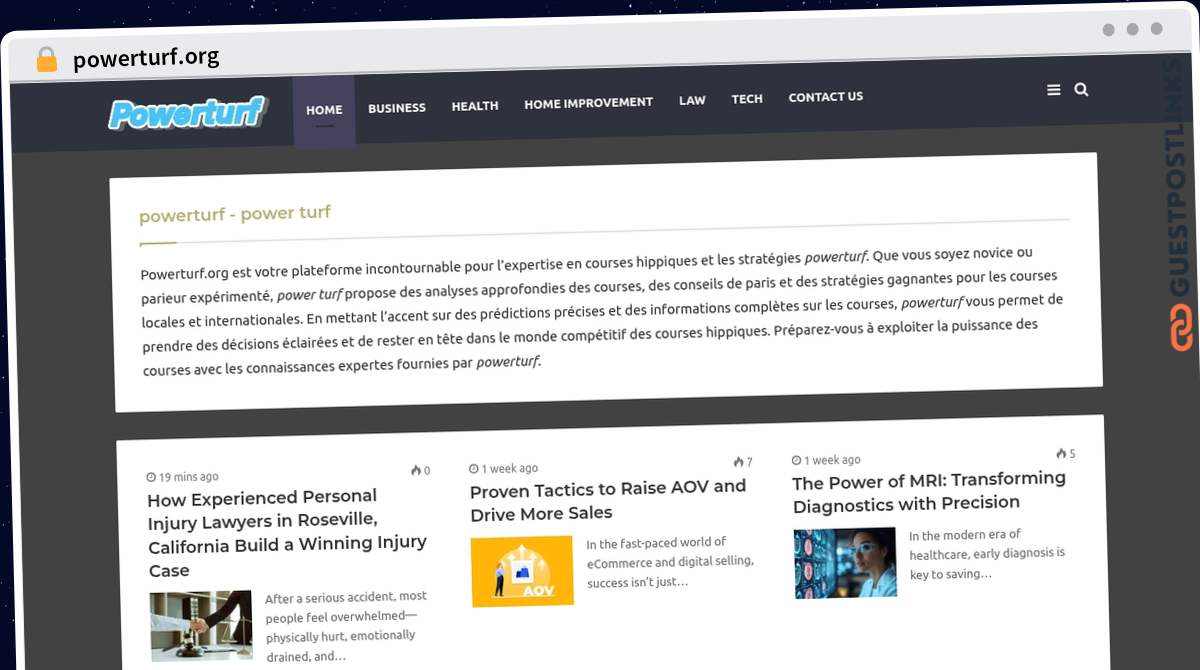Image resolution: width=1200 pixels, height=670 pixels.
Task: Open the Health category
Action: (x=475, y=106)
